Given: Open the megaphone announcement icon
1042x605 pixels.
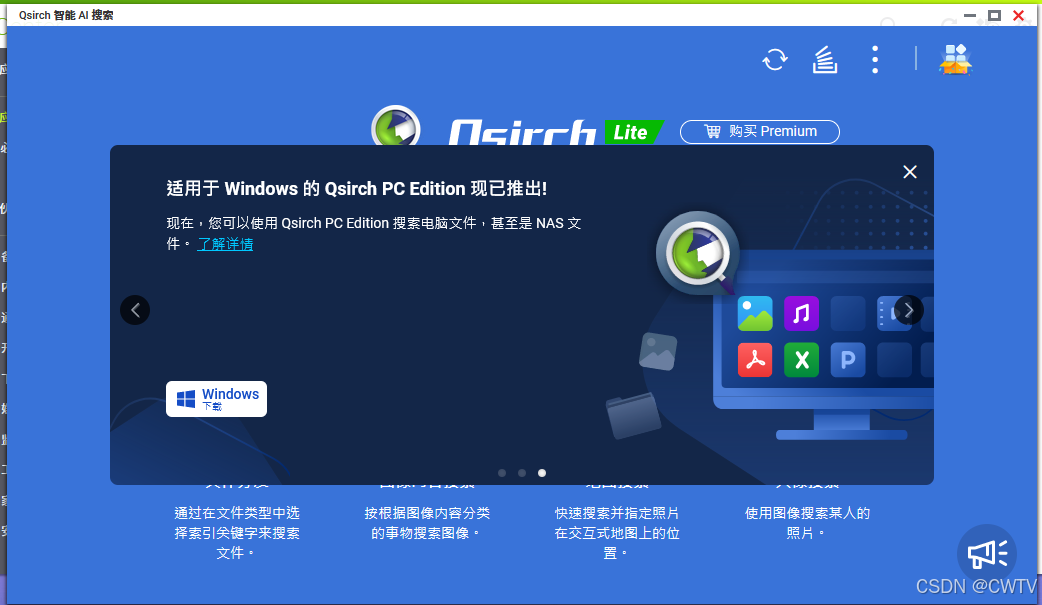Looking at the screenshot, I should 987,554.
